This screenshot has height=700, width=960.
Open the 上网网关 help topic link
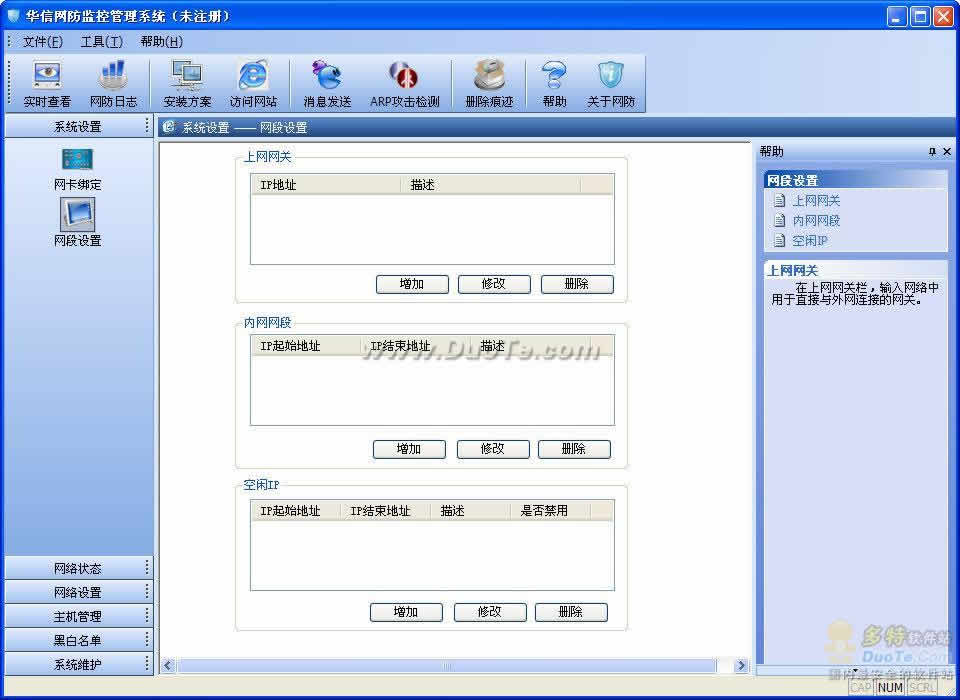(x=816, y=201)
